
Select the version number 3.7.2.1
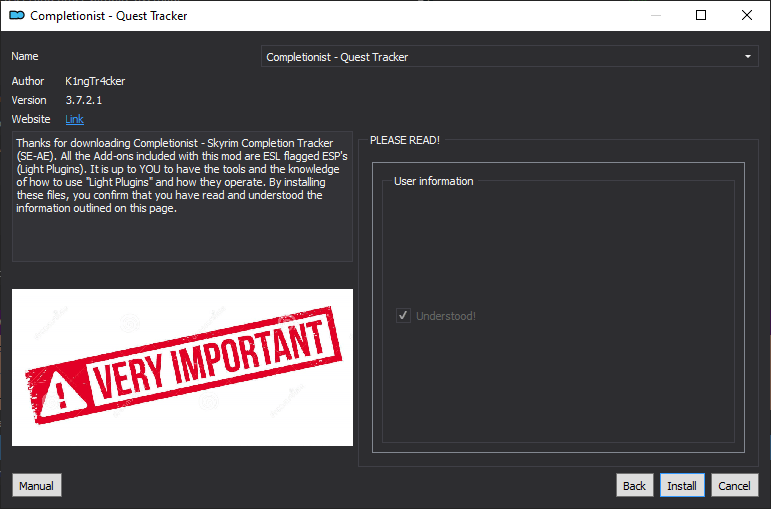point(84,100)
